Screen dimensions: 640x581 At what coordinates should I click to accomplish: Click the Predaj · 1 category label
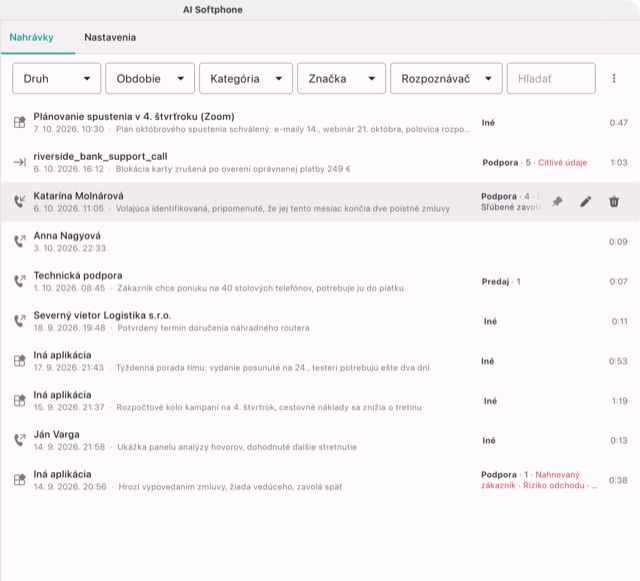pyautogui.click(x=501, y=282)
